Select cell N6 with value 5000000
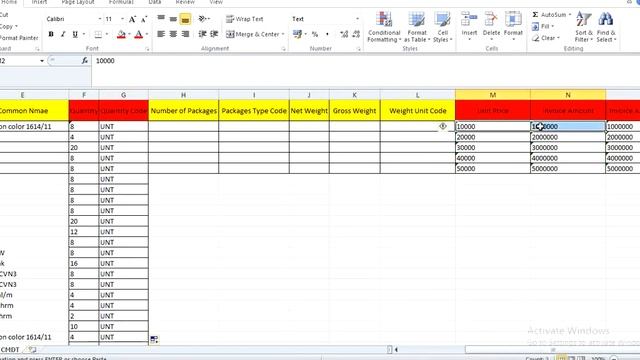The height and width of the screenshot is (360, 640). pyautogui.click(x=568, y=169)
